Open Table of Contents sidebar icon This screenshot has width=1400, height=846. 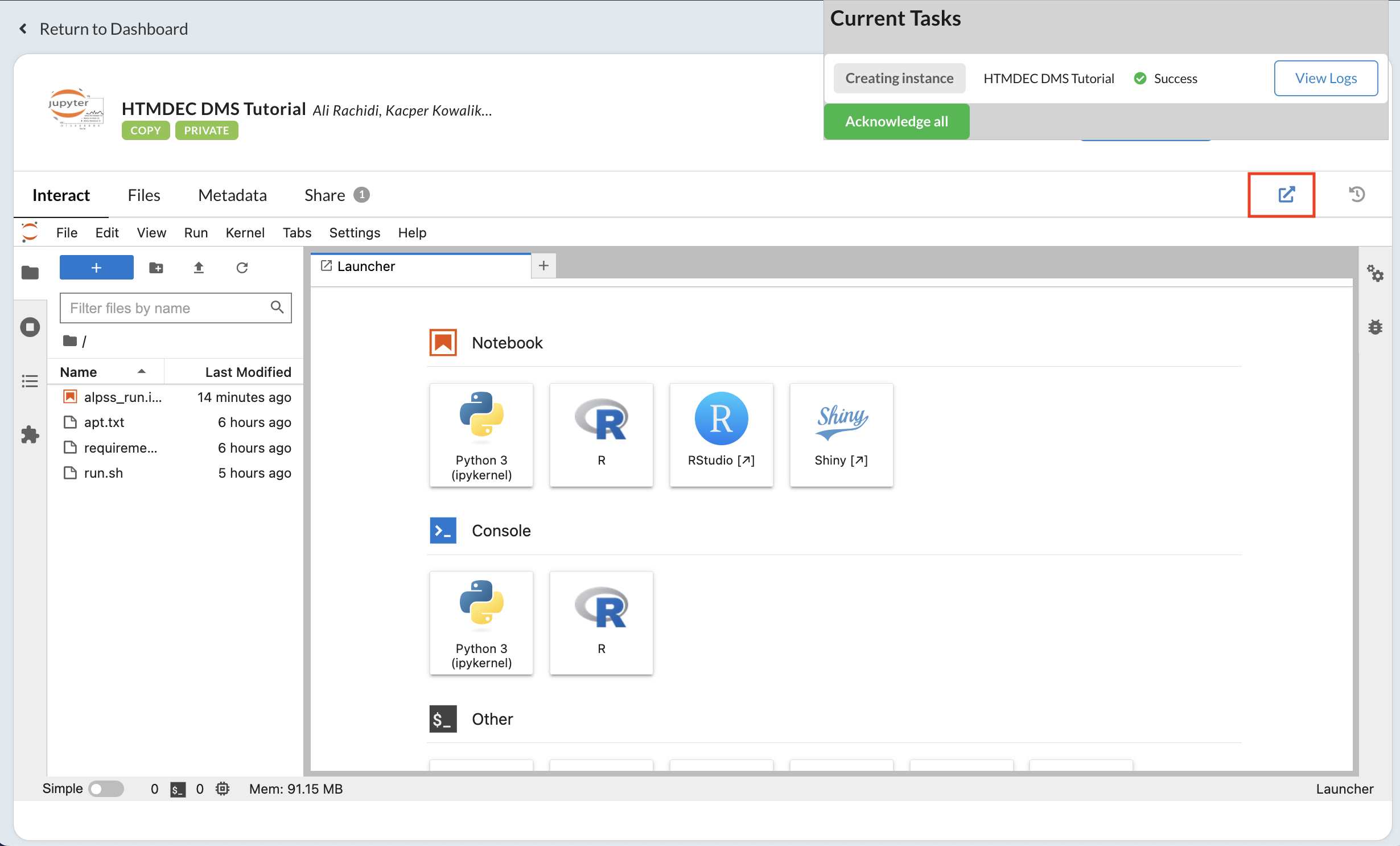(x=30, y=381)
